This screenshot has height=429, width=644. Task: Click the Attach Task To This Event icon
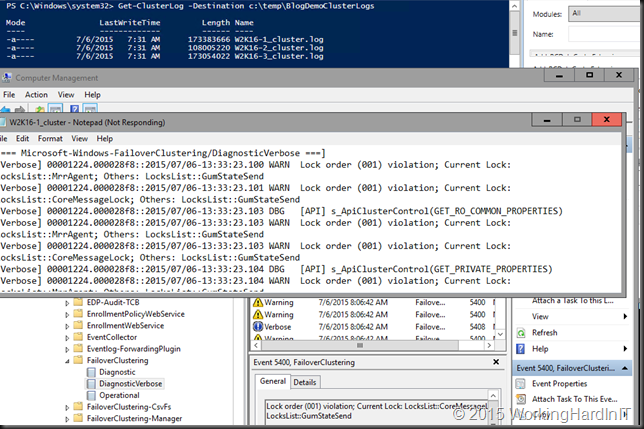pyautogui.click(x=521, y=399)
